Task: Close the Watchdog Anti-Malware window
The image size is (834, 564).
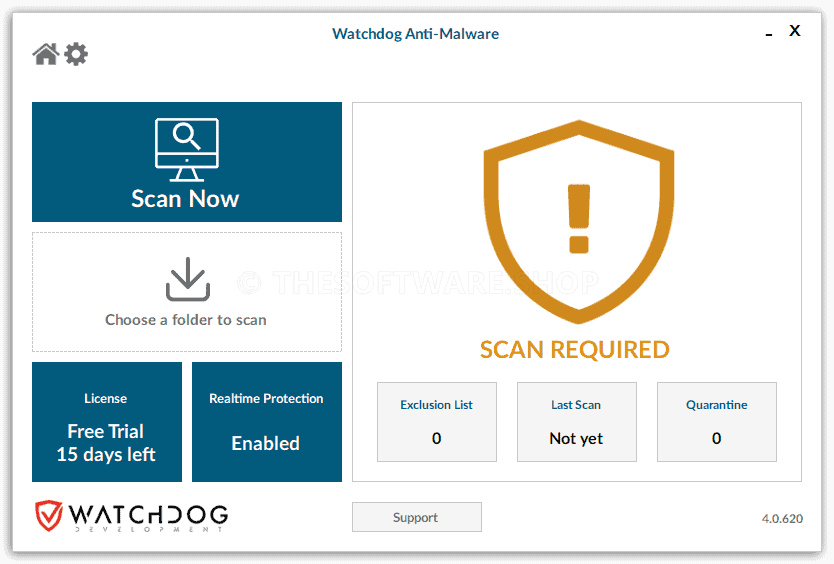Action: click(795, 31)
